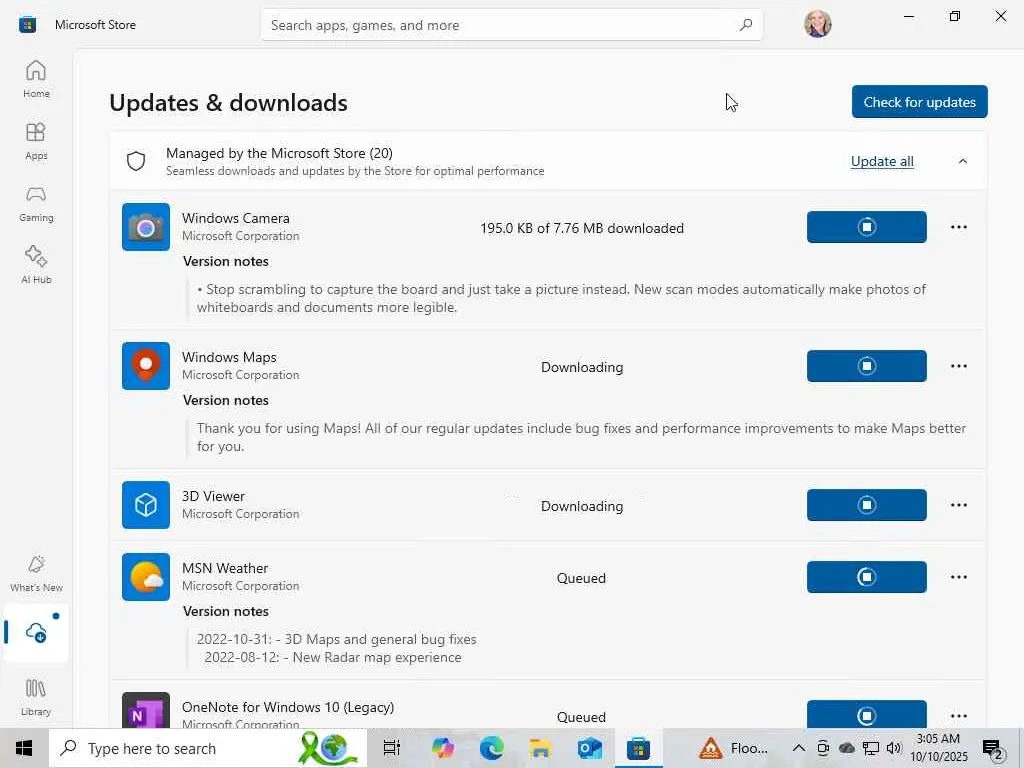Open the Windows Start menu
Screen dimensions: 1024x768
24,748
